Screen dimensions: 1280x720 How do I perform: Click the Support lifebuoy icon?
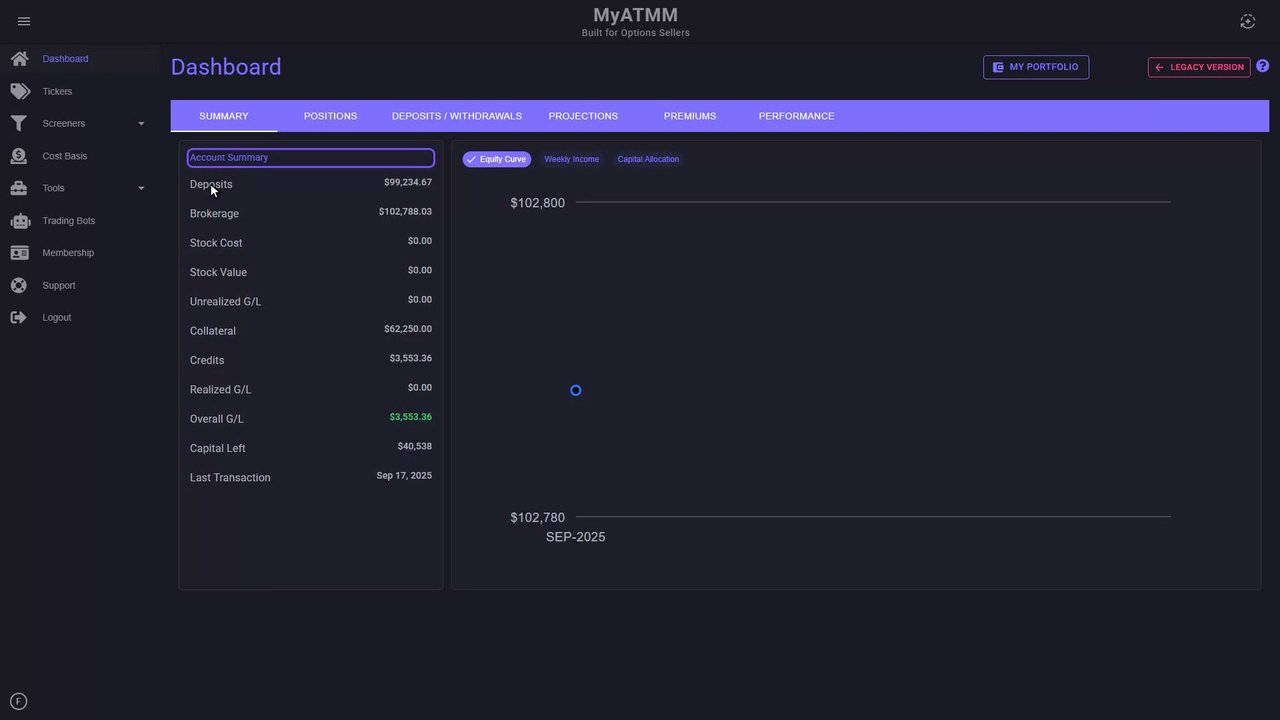coord(19,285)
